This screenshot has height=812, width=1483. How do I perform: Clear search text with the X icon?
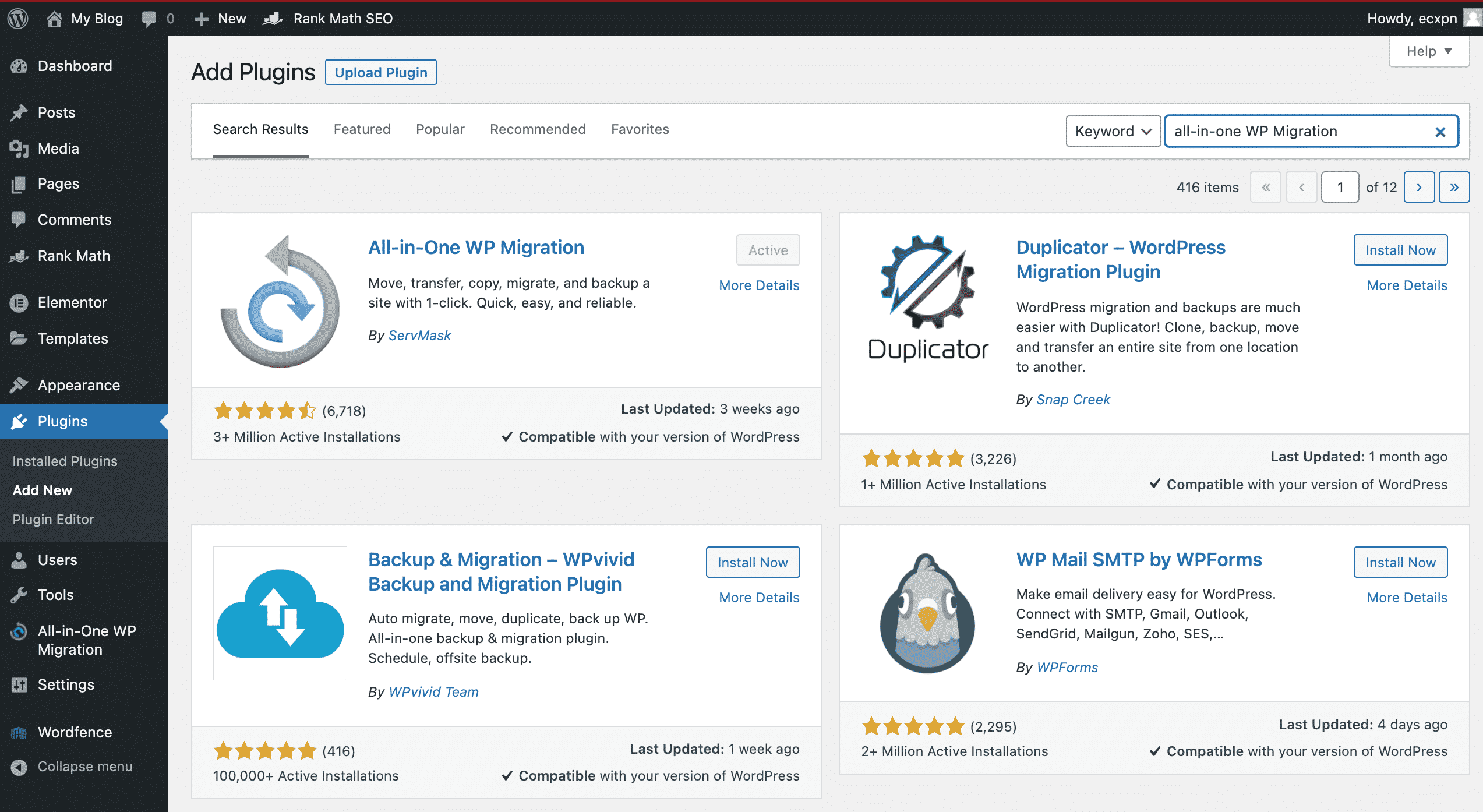click(1440, 132)
